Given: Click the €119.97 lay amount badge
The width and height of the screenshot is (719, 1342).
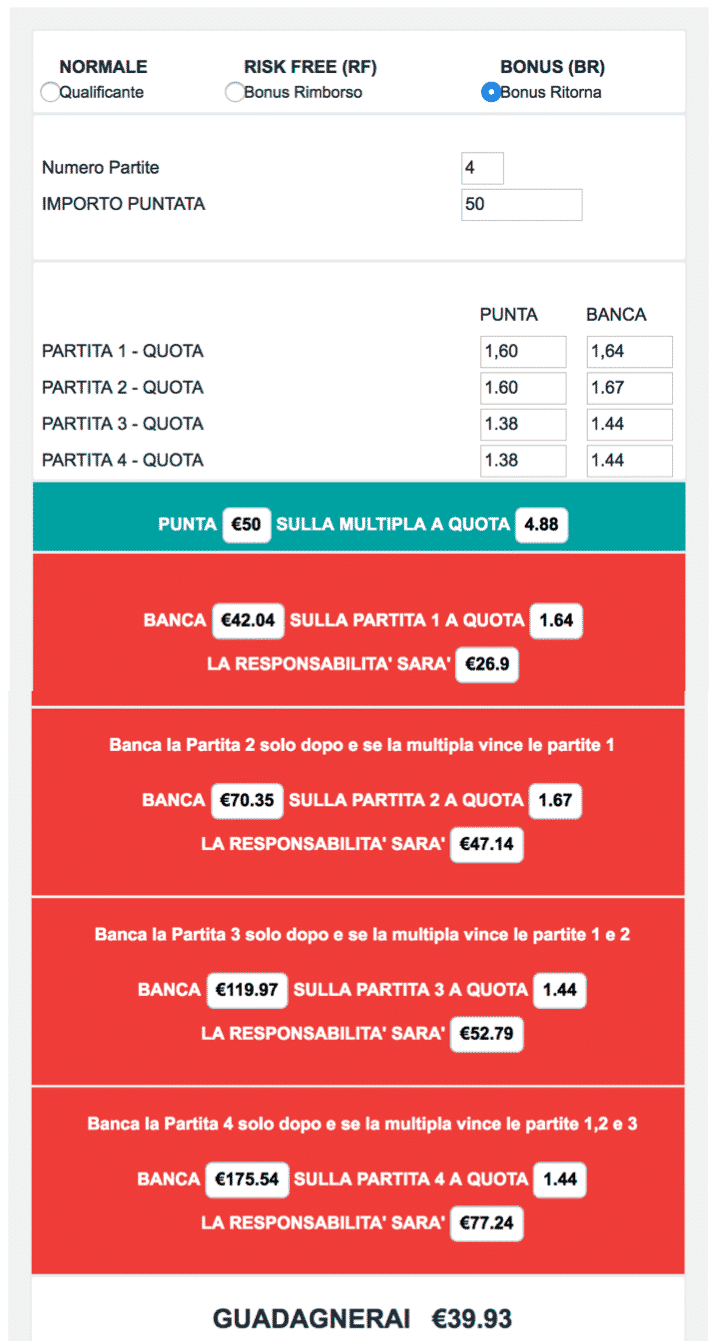Looking at the screenshot, I should [x=247, y=990].
